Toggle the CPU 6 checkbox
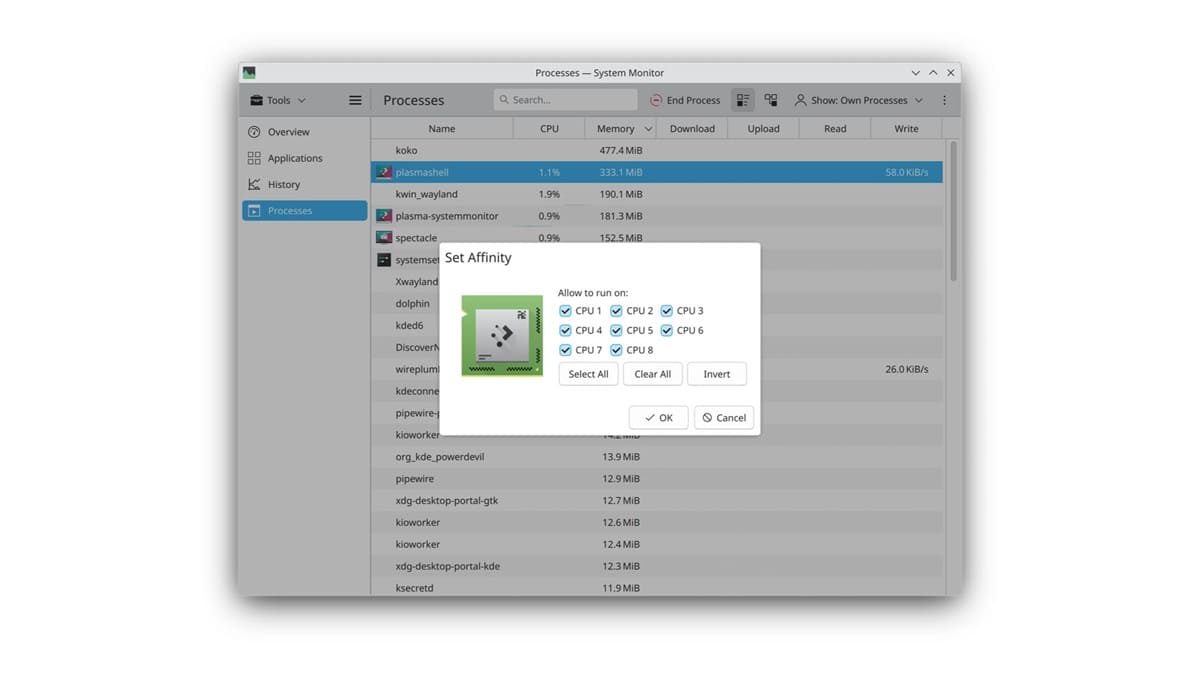 point(682,330)
